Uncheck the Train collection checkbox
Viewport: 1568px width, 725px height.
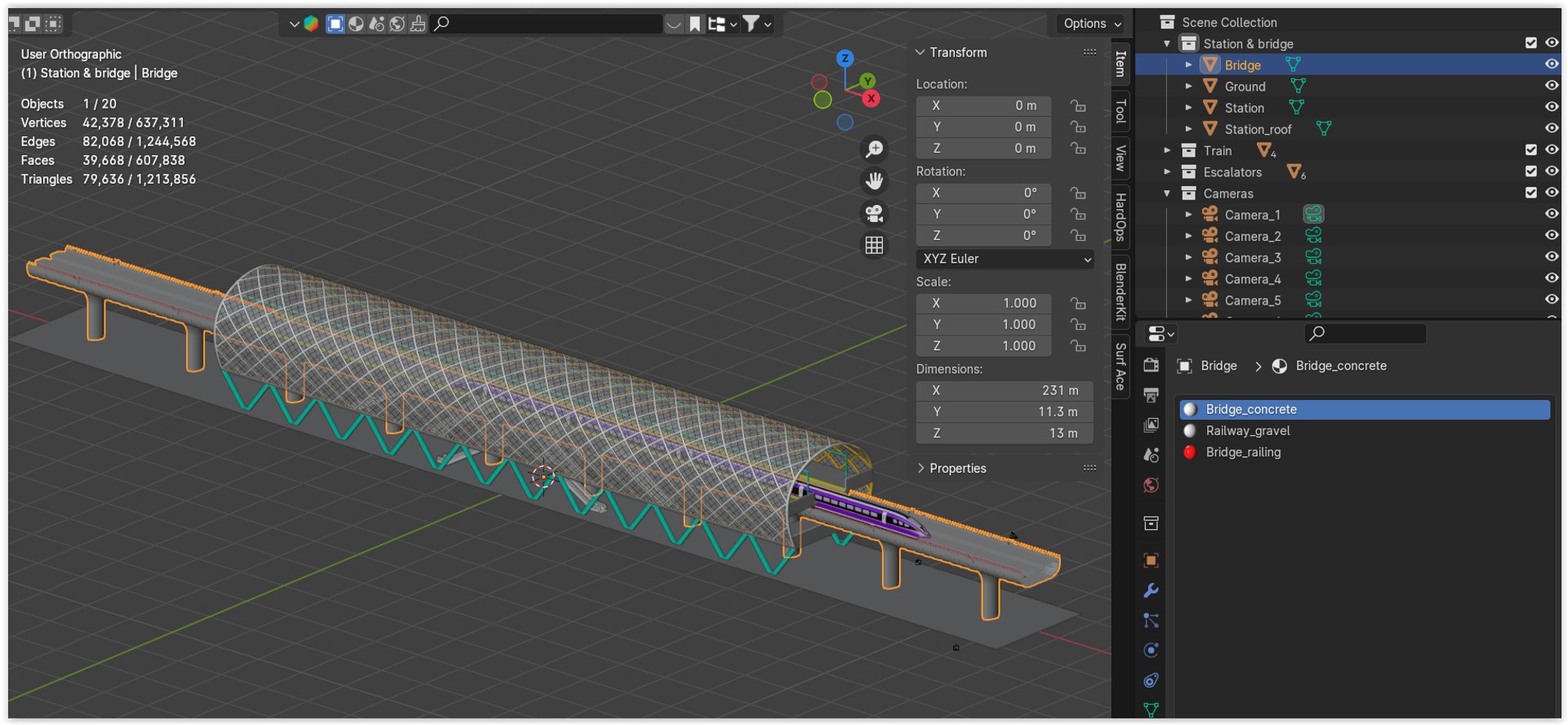coord(1531,149)
